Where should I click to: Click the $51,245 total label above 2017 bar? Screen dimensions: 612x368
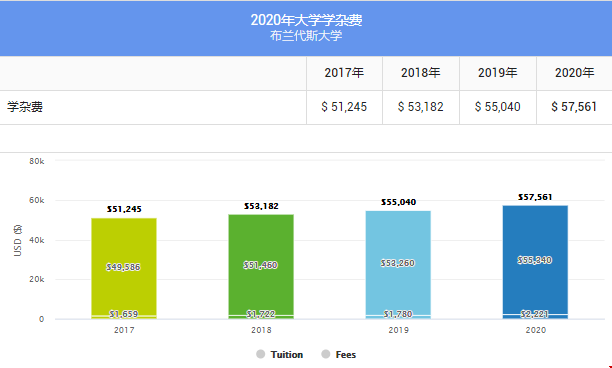click(x=124, y=210)
